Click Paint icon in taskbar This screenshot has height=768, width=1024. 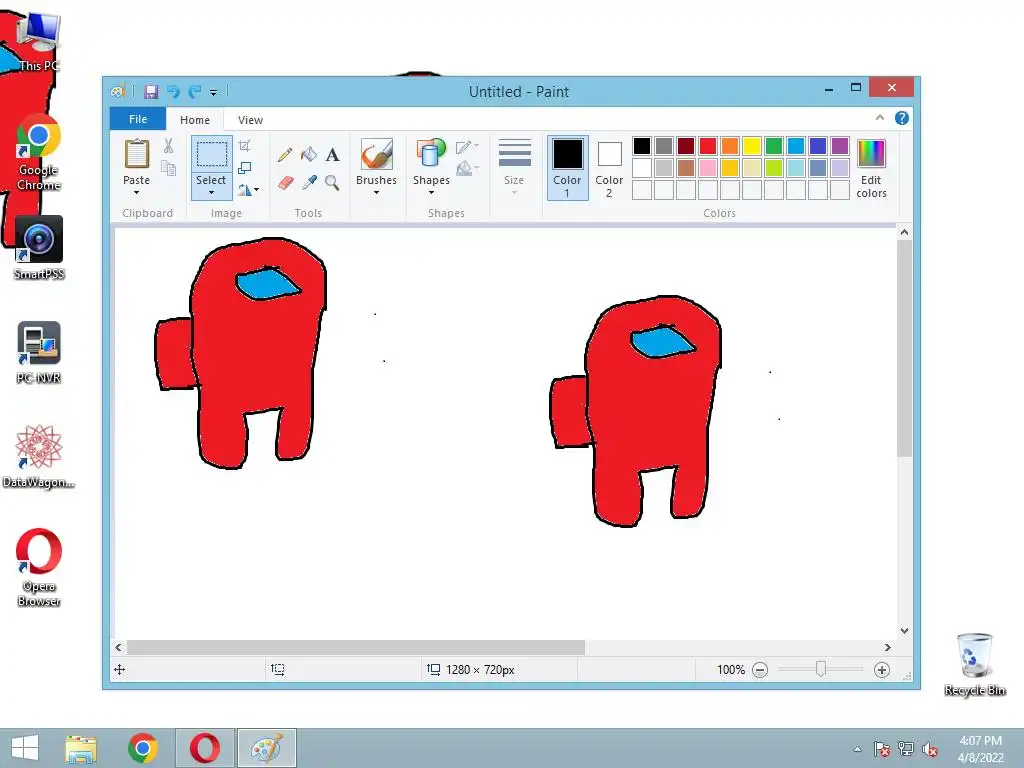tap(266, 748)
